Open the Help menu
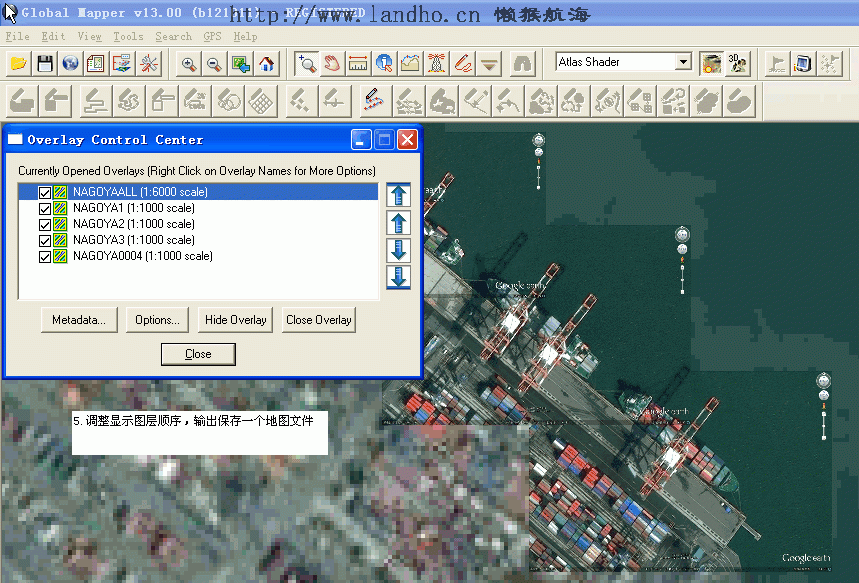The width and height of the screenshot is (859, 583). click(x=245, y=37)
